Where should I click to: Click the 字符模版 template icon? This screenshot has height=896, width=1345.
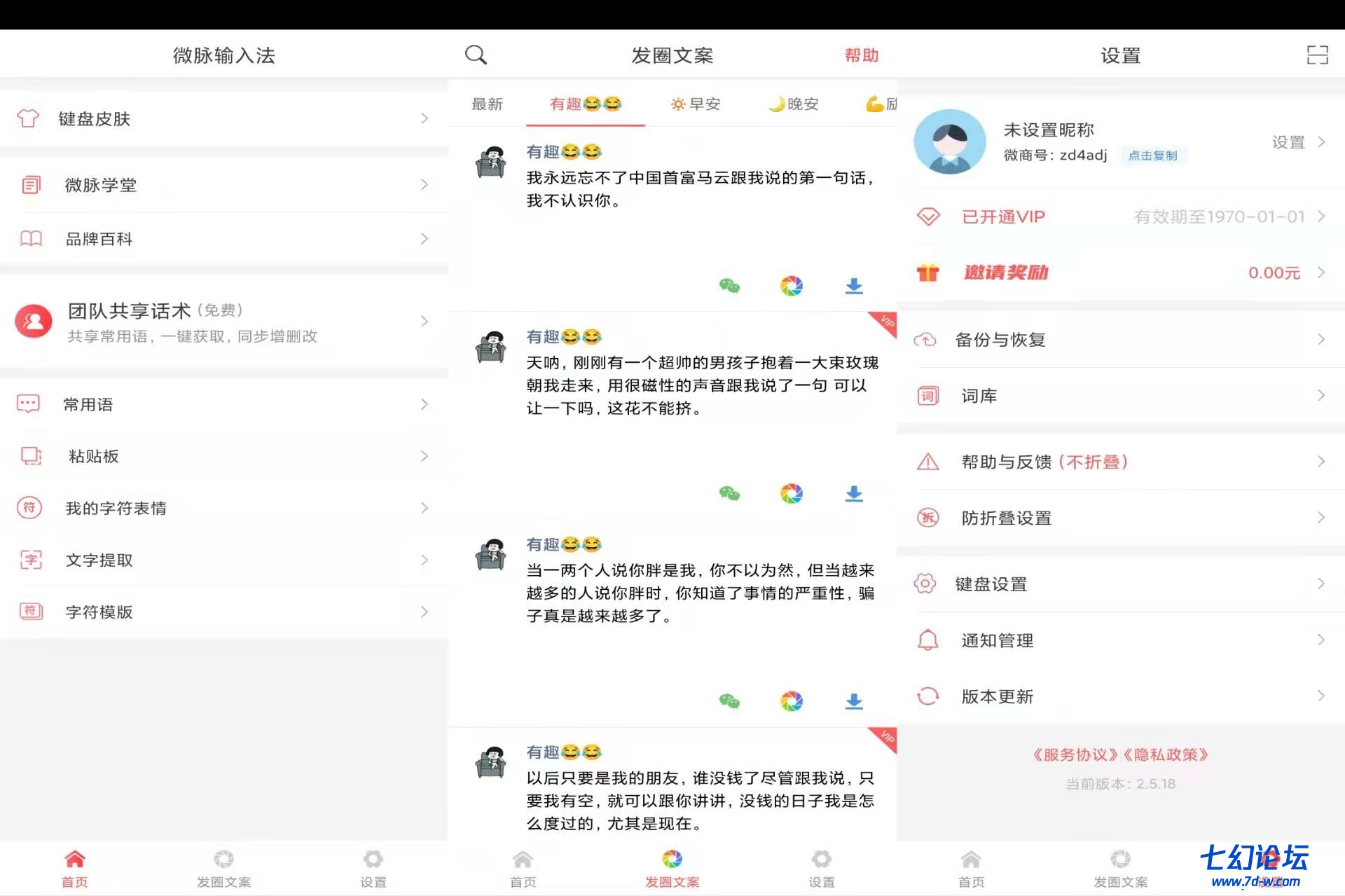(x=31, y=612)
